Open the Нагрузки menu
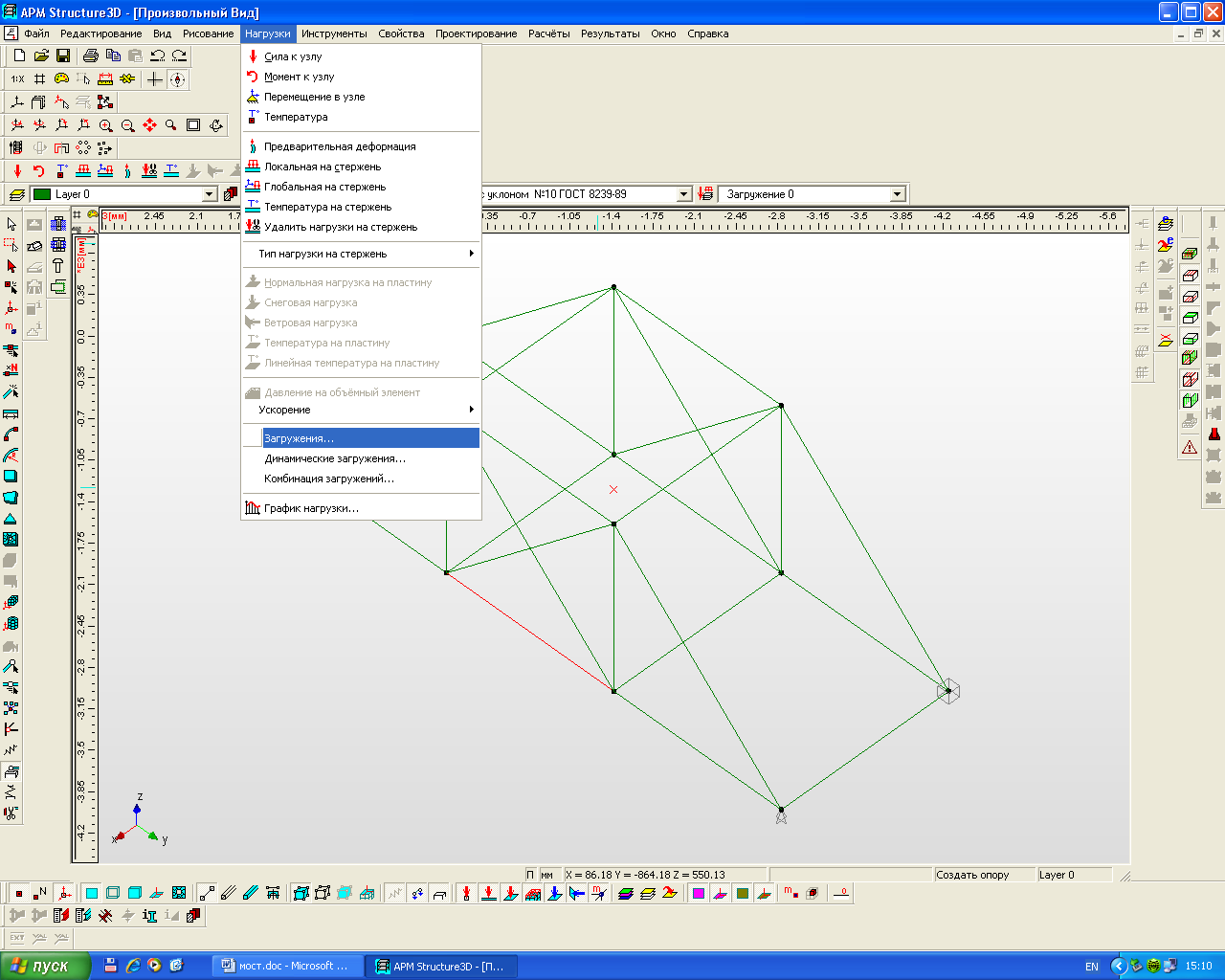Viewport: 1225px width, 980px height. (x=267, y=33)
